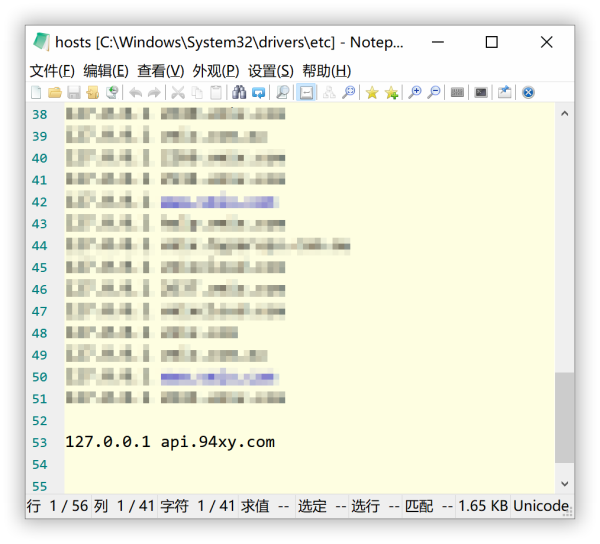Click status bar line indicator 行 1 / 56
The height and width of the screenshot is (544, 600).
click(x=58, y=506)
